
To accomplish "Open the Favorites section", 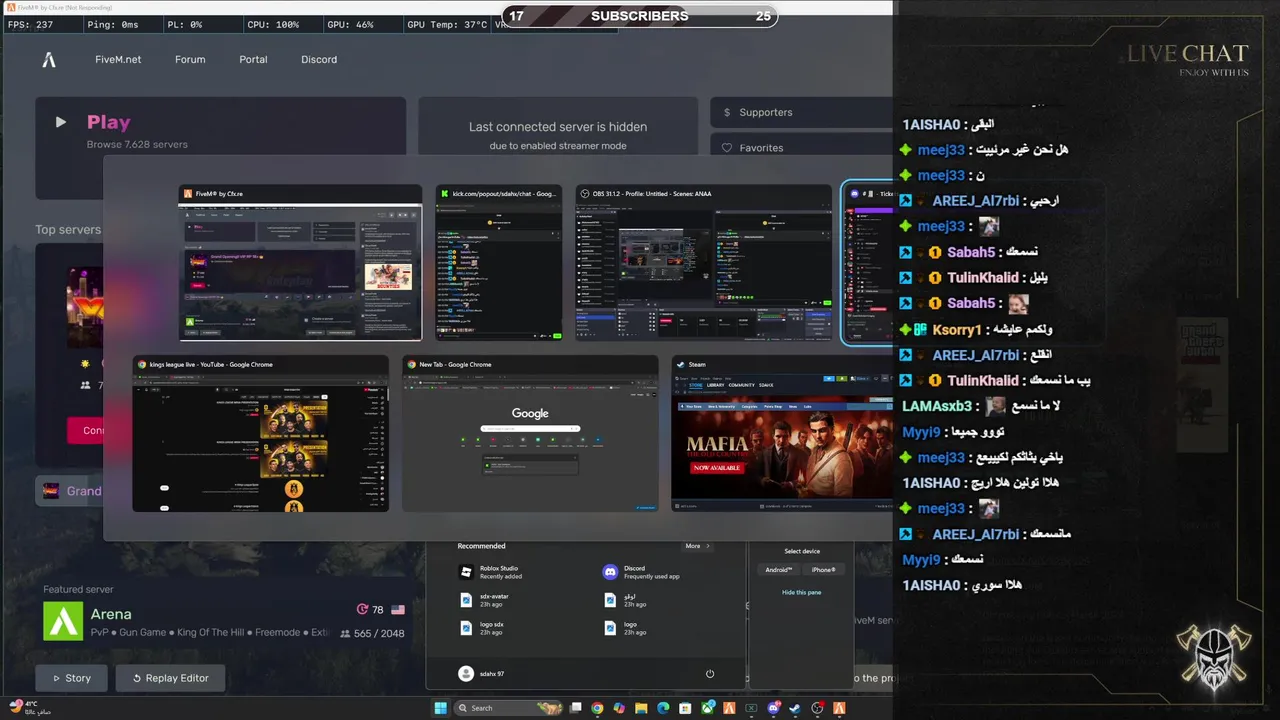I will click(801, 147).
